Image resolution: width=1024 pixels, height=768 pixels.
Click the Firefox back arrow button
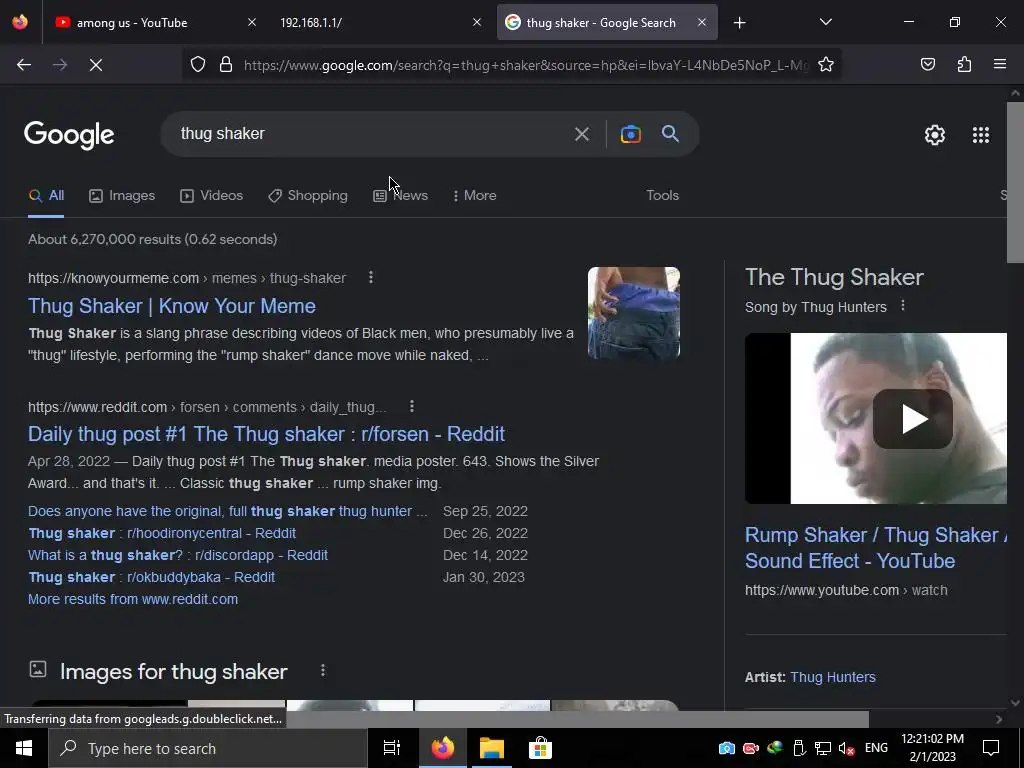[x=24, y=65]
